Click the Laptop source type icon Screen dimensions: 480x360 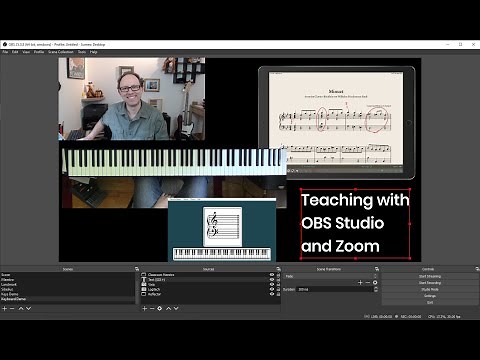coord(144,289)
